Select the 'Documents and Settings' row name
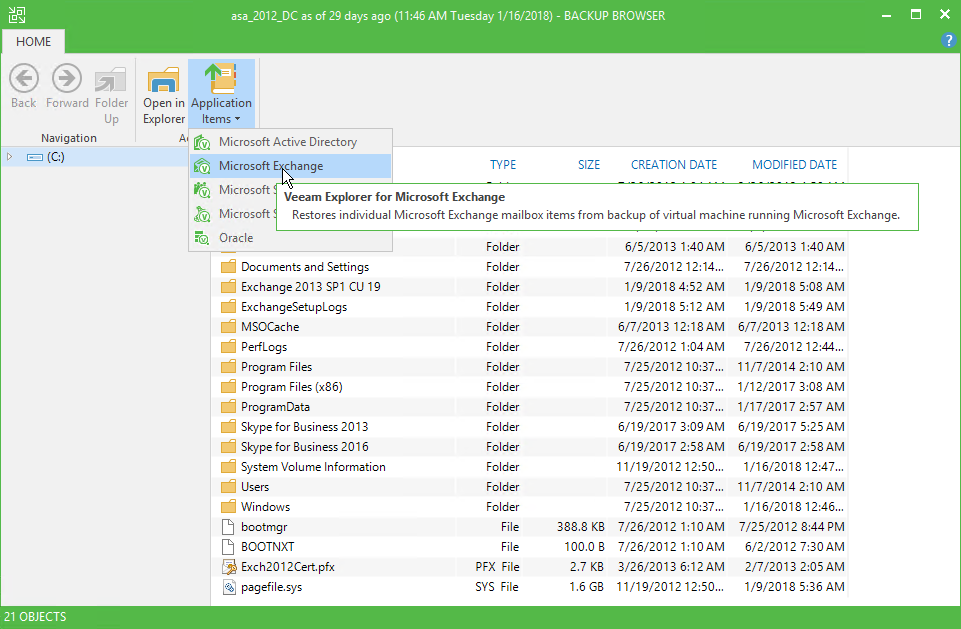The height and width of the screenshot is (629, 961). tap(305, 267)
